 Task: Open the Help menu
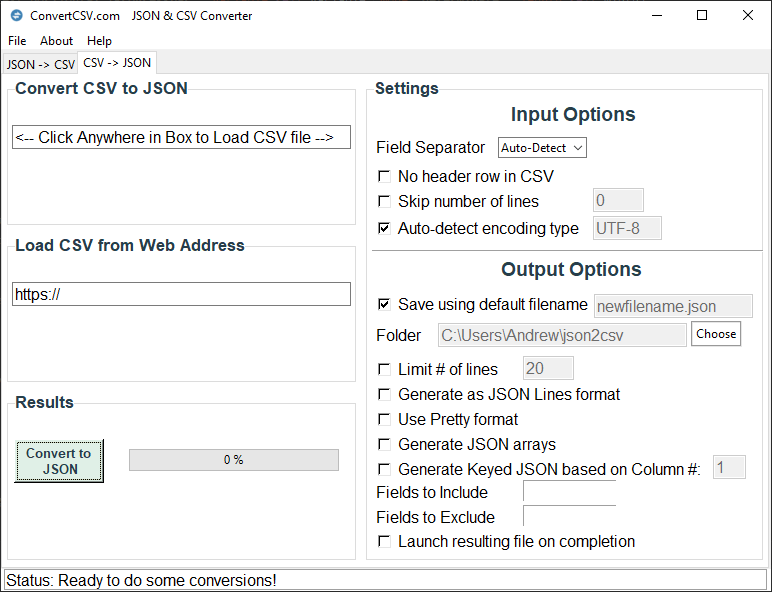(x=99, y=41)
